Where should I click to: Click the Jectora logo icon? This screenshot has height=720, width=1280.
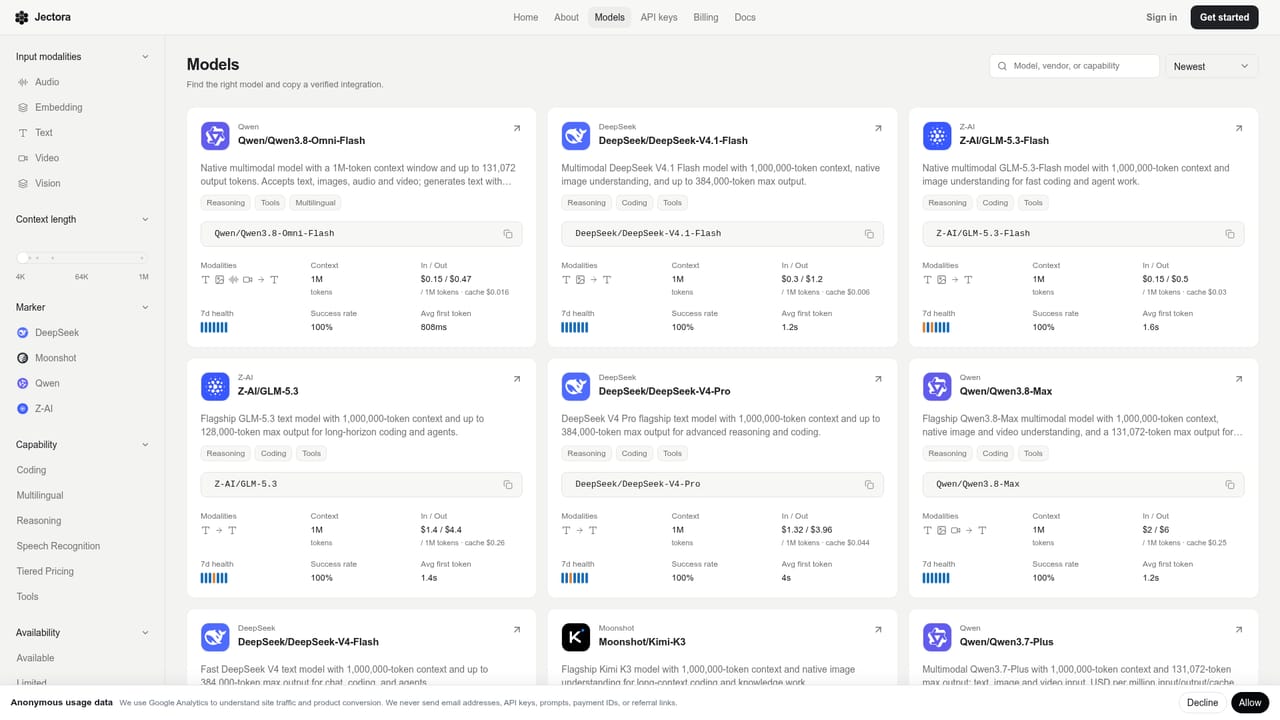22,17
